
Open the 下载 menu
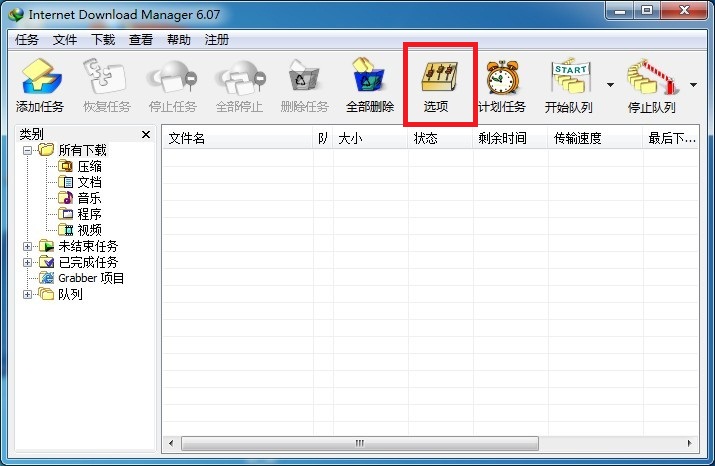(x=103, y=40)
